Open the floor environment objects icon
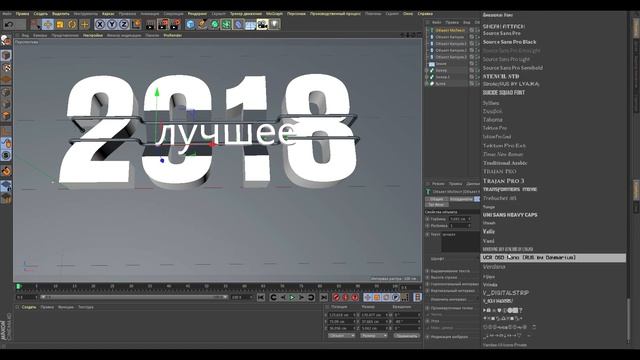The height and width of the screenshot is (360, 640). pos(250,24)
